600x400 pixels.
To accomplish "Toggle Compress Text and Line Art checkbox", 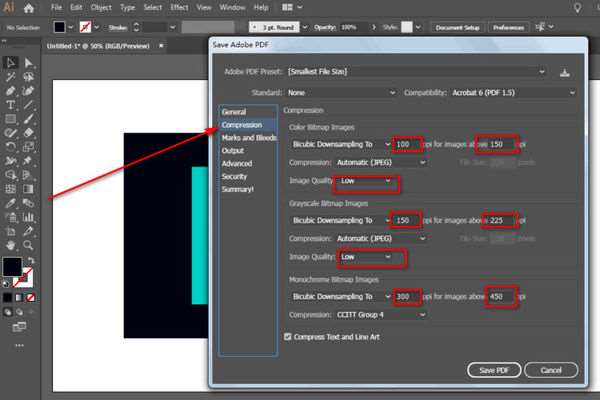I will coord(288,337).
